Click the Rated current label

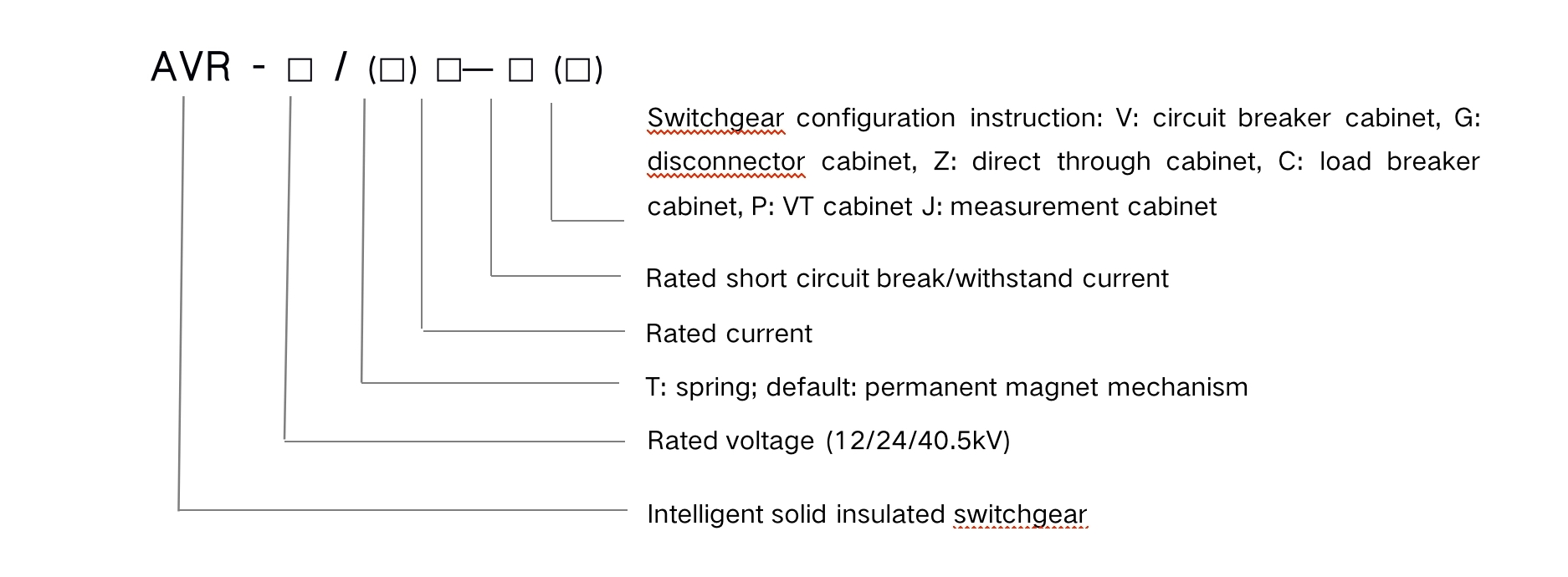729,334
